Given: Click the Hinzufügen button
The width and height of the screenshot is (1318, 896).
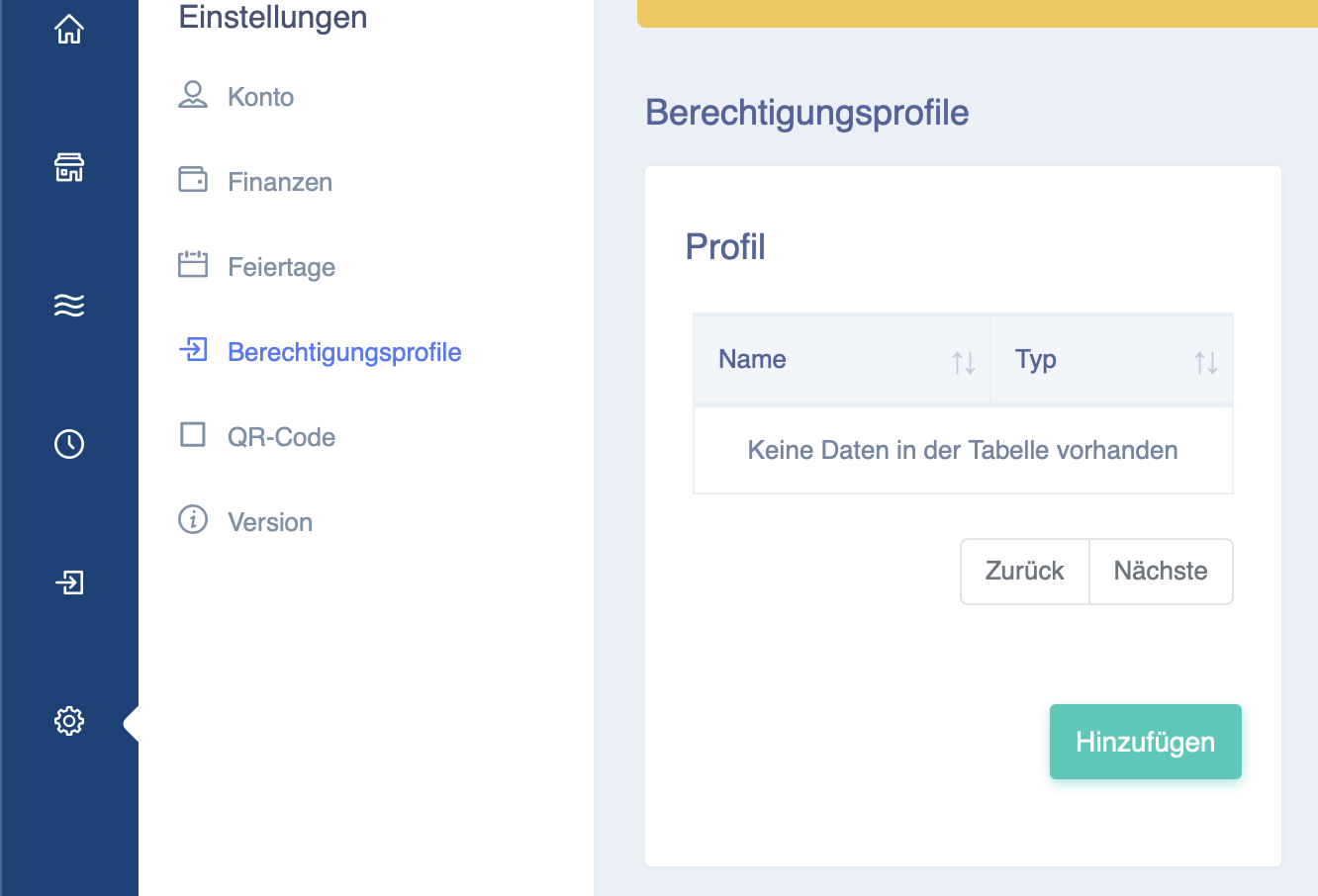Looking at the screenshot, I should tap(1145, 742).
